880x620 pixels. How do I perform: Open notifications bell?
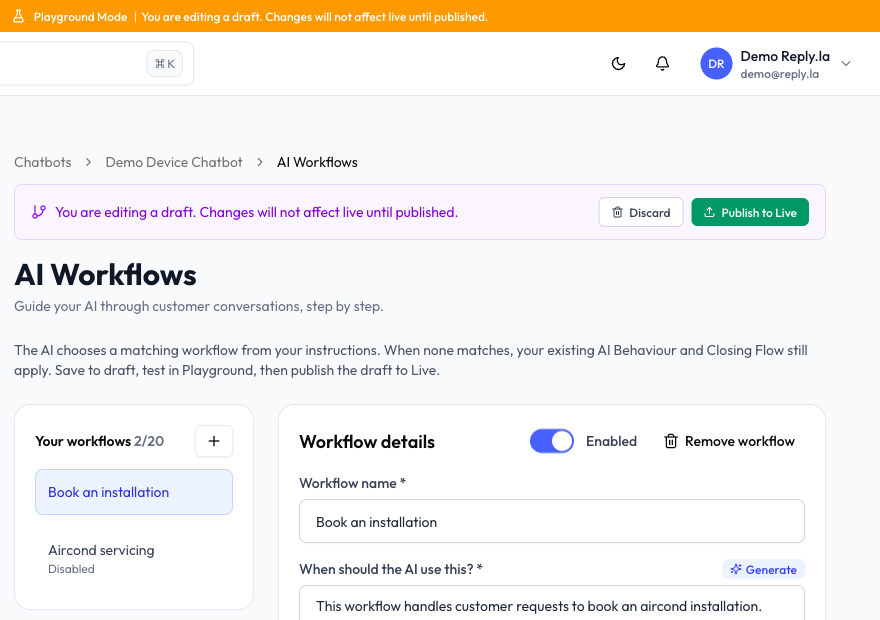coord(662,63)
